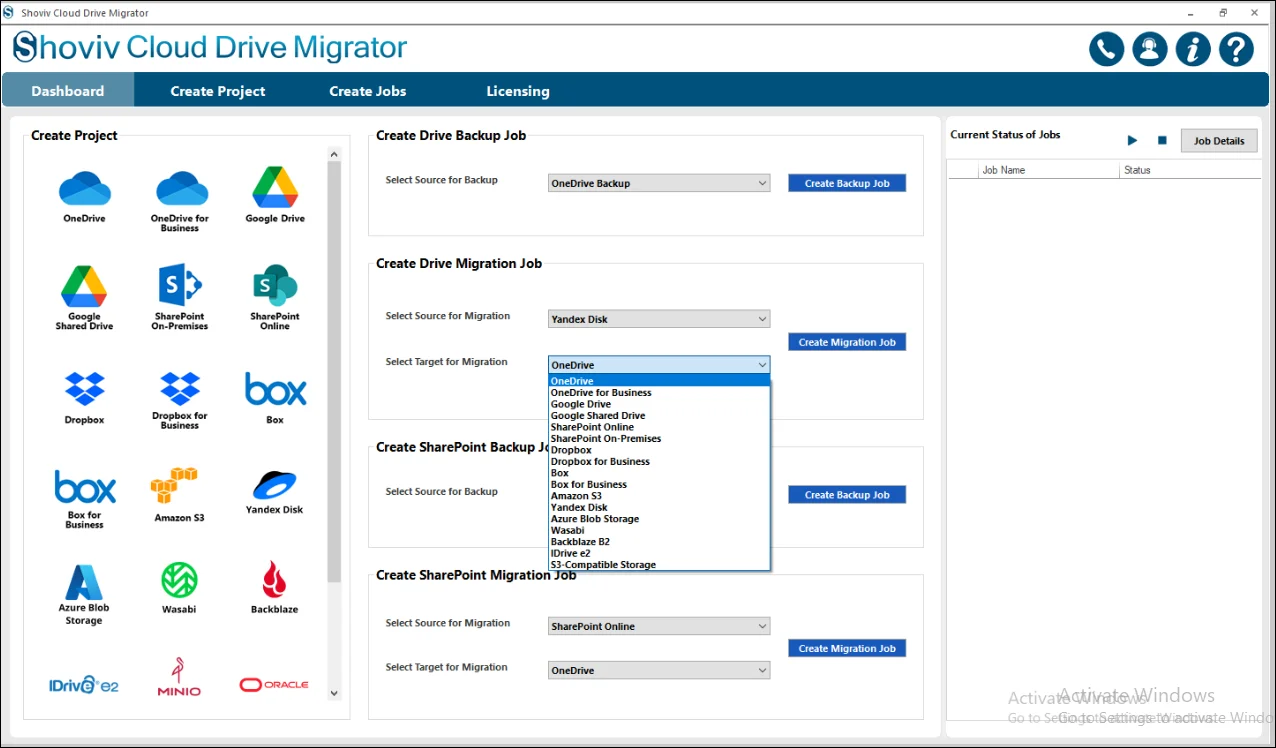Click the phone contact icon in header
The height and width of the screenshot is (748, 1276).
click(x=1106, y=49)
